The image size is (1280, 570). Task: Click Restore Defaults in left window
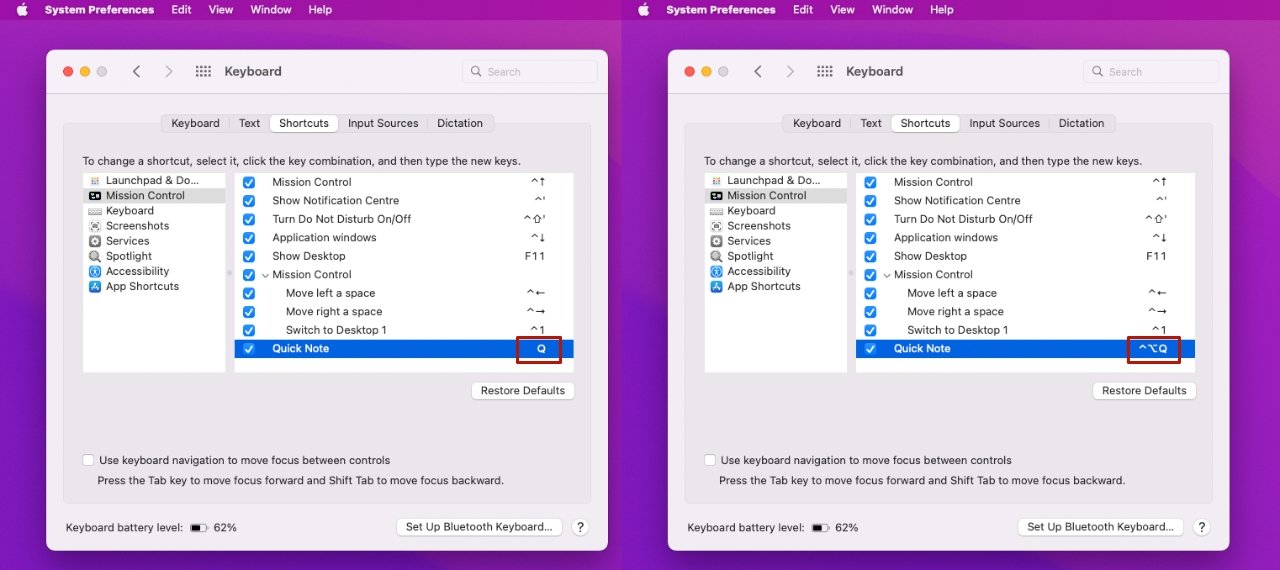523,390
